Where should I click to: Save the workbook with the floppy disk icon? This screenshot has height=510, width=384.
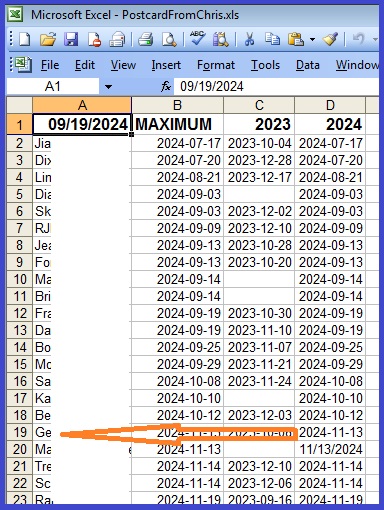(x=71, y=40)
